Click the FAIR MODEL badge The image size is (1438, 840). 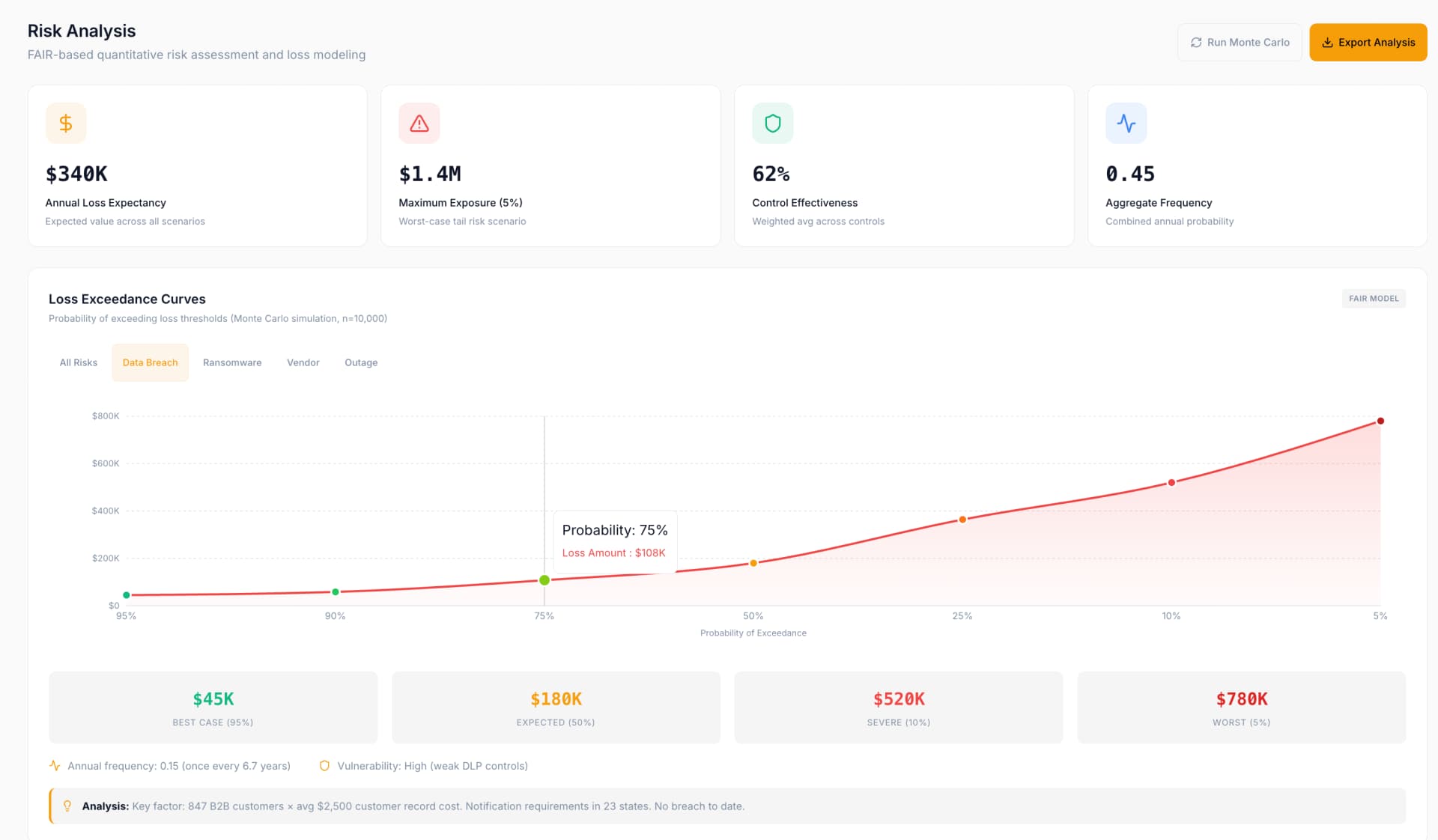[1373, 299]
